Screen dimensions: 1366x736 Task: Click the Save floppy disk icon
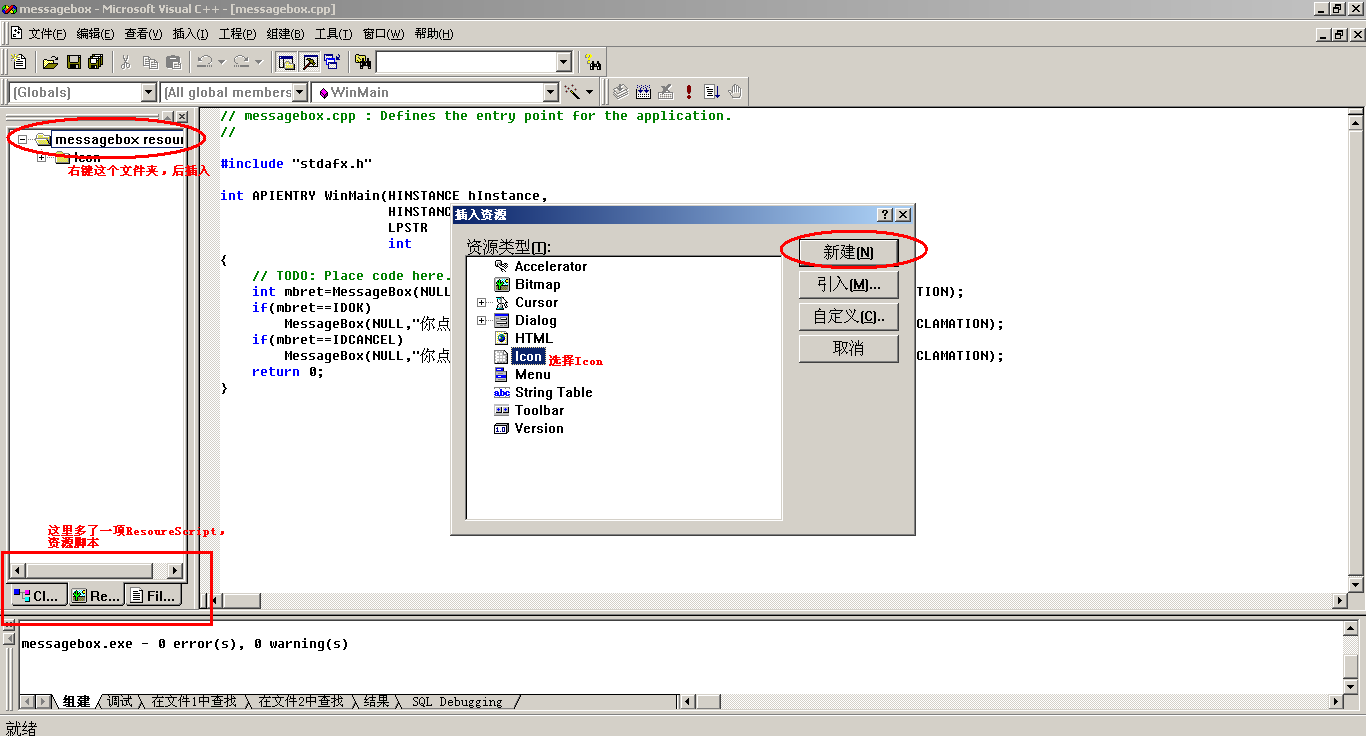pyautogui.click(x=73, y=62)
